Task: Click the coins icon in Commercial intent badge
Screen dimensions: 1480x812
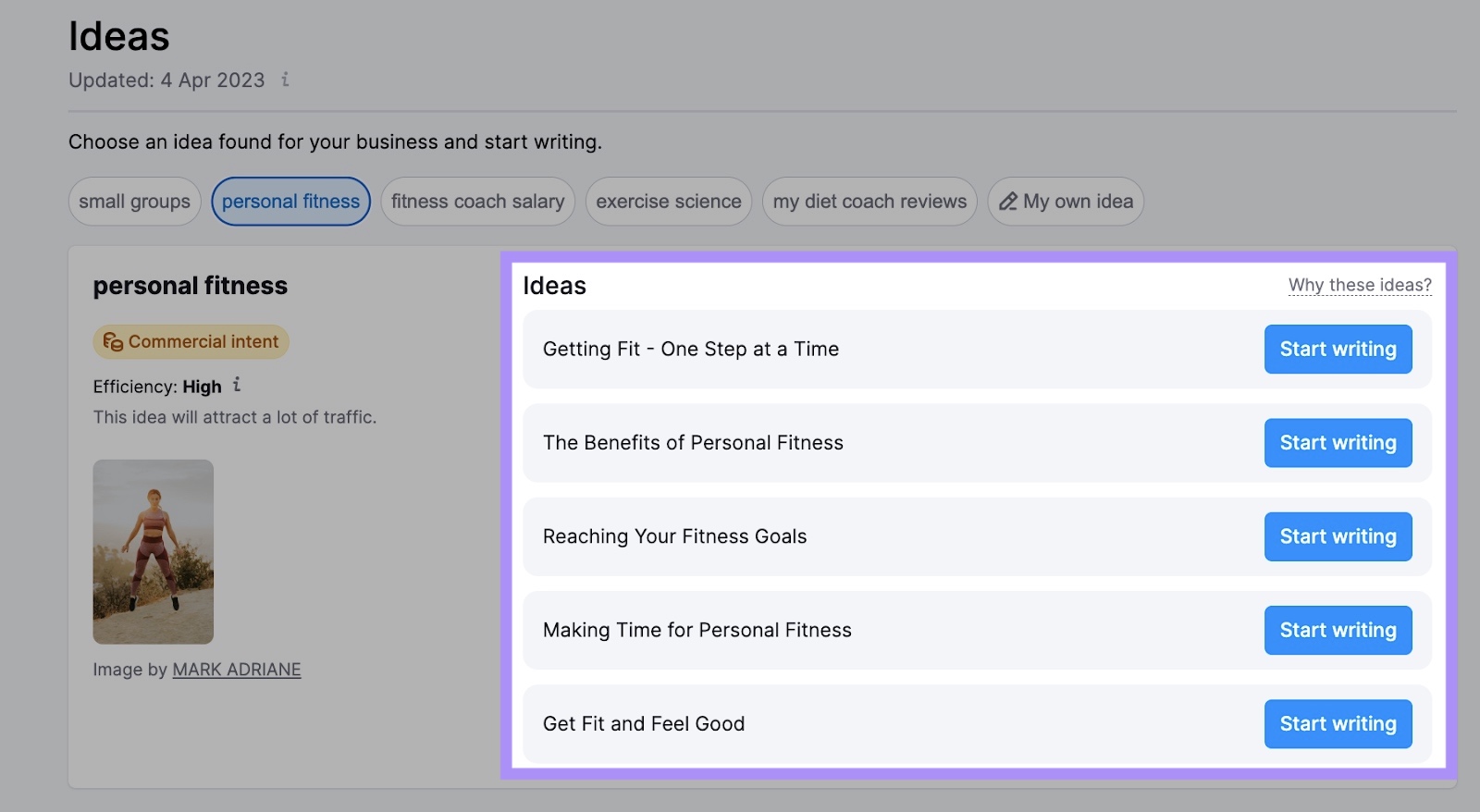Action: [113, 342]
